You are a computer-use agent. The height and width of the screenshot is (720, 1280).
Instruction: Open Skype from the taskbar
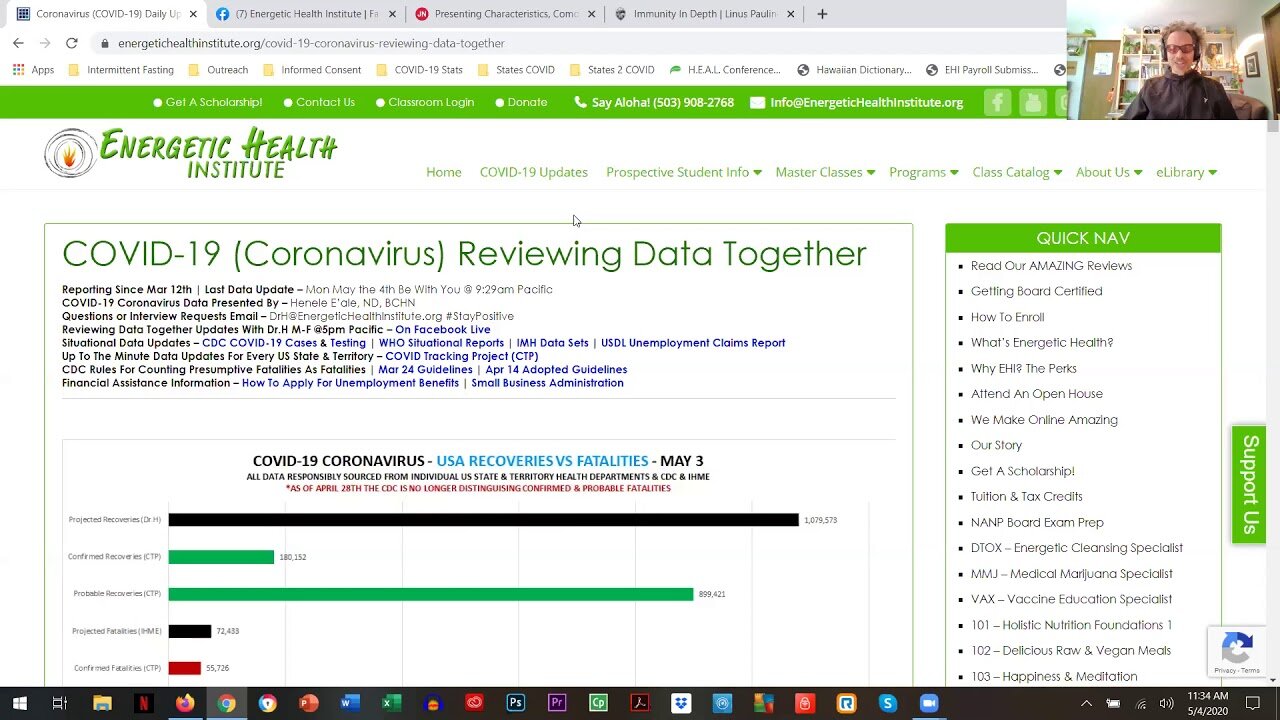(887, 703)
